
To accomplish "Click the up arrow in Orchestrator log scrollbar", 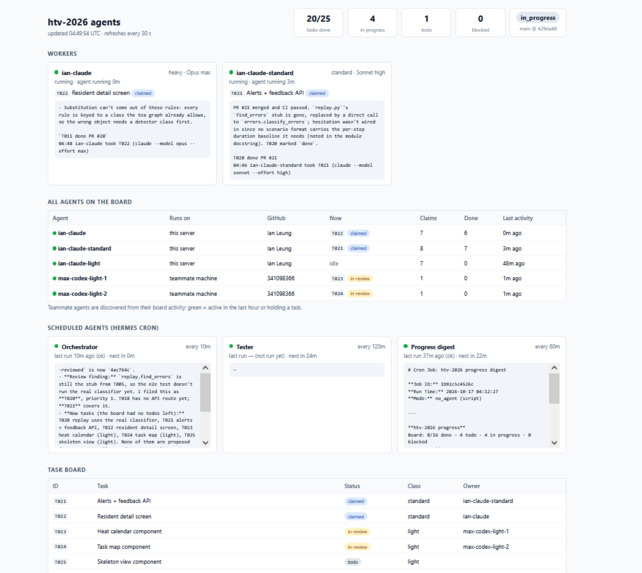I will click(x=206, y=368).
